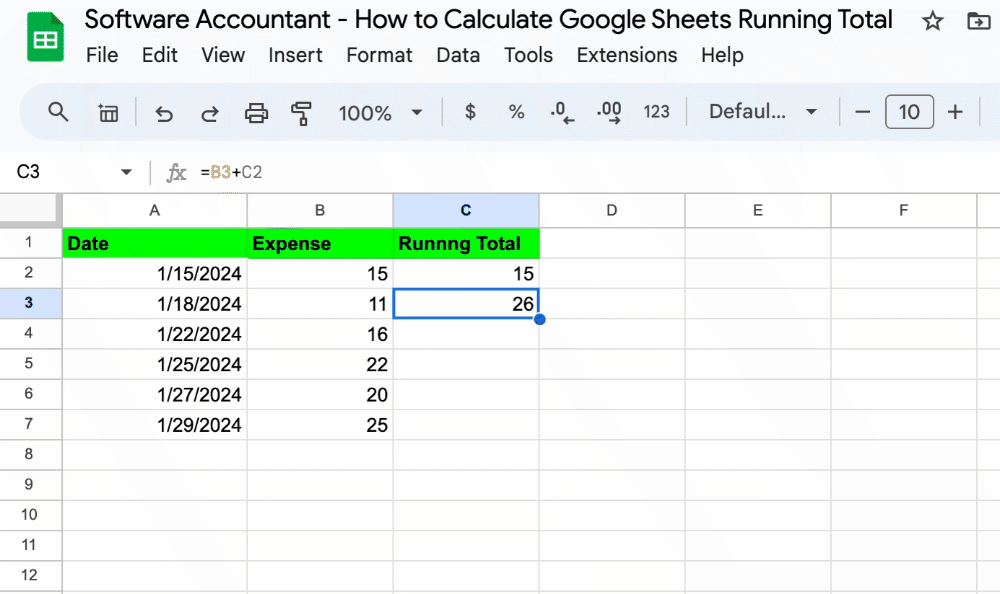Select expense cell containing 11
This screenshot has width=1000, height=594.
tap(320, 304)
